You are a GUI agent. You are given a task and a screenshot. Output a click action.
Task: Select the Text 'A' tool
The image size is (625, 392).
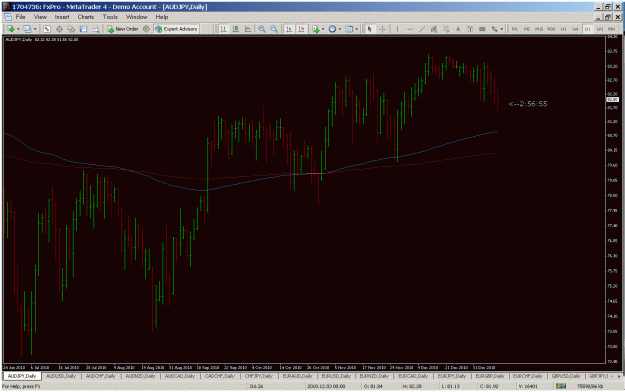point(458,29)
